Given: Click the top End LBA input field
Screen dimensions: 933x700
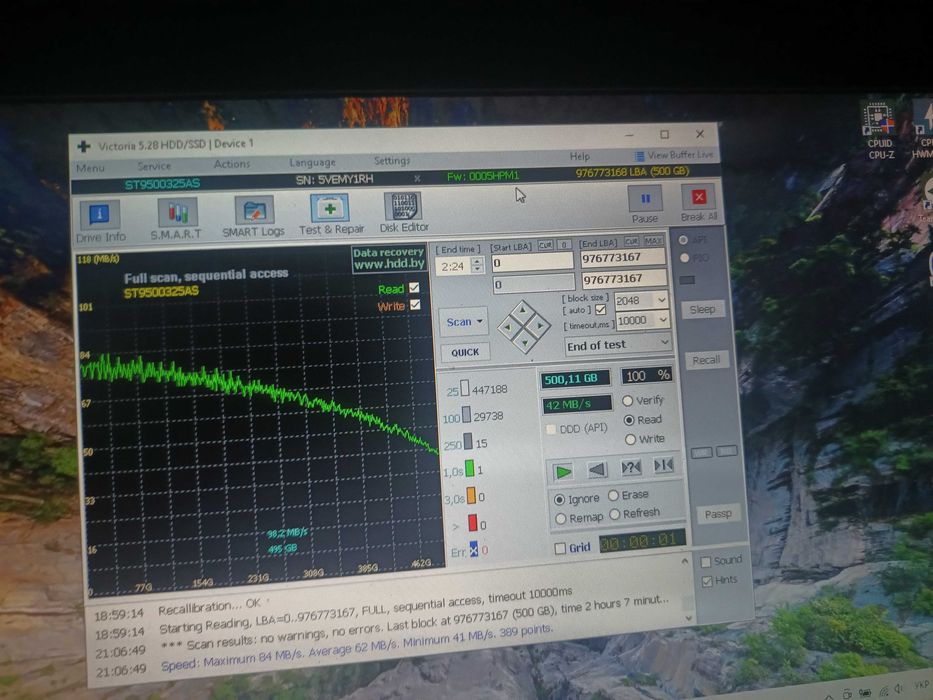Looking at the screenshot, I should pos(622,257).
